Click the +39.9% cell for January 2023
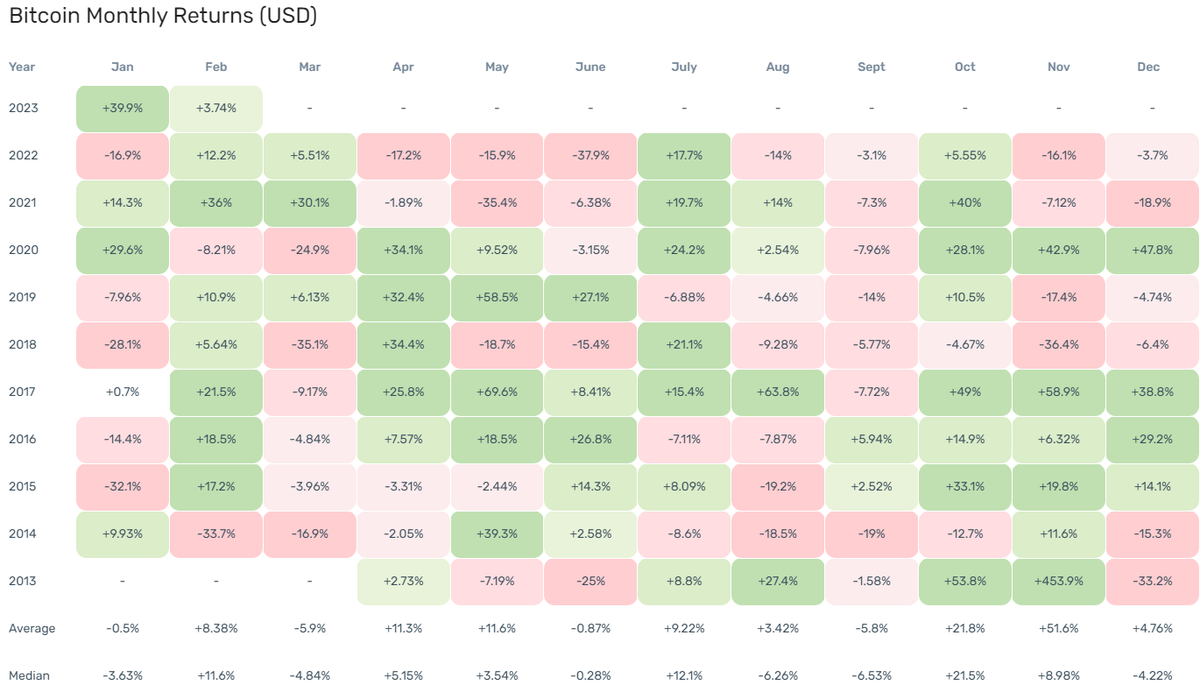This screenshot has width=1200, height=692. tap(122, 108)
